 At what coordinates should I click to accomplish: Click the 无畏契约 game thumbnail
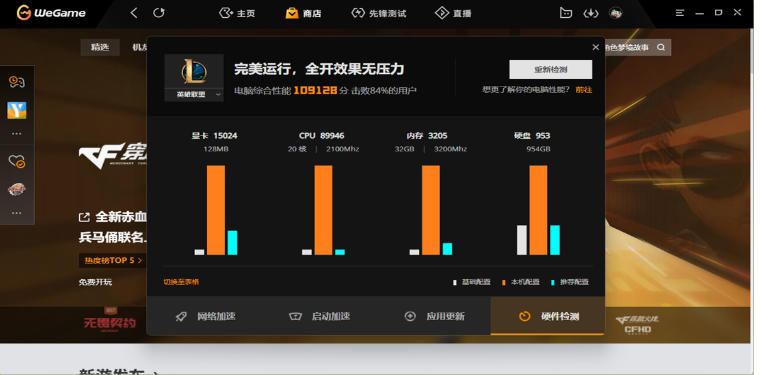click(x=110, y=321)
